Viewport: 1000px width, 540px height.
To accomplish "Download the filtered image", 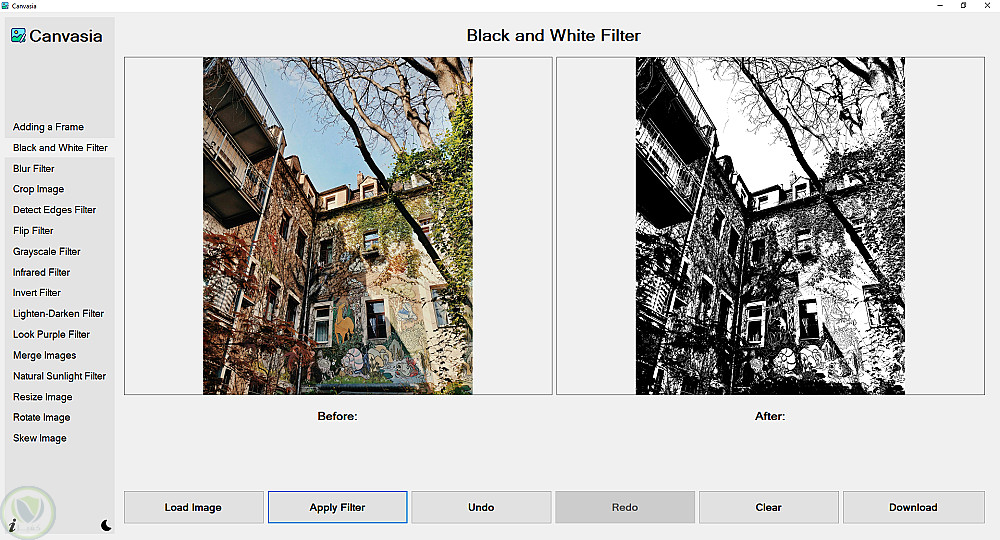I will click(913, 507).
